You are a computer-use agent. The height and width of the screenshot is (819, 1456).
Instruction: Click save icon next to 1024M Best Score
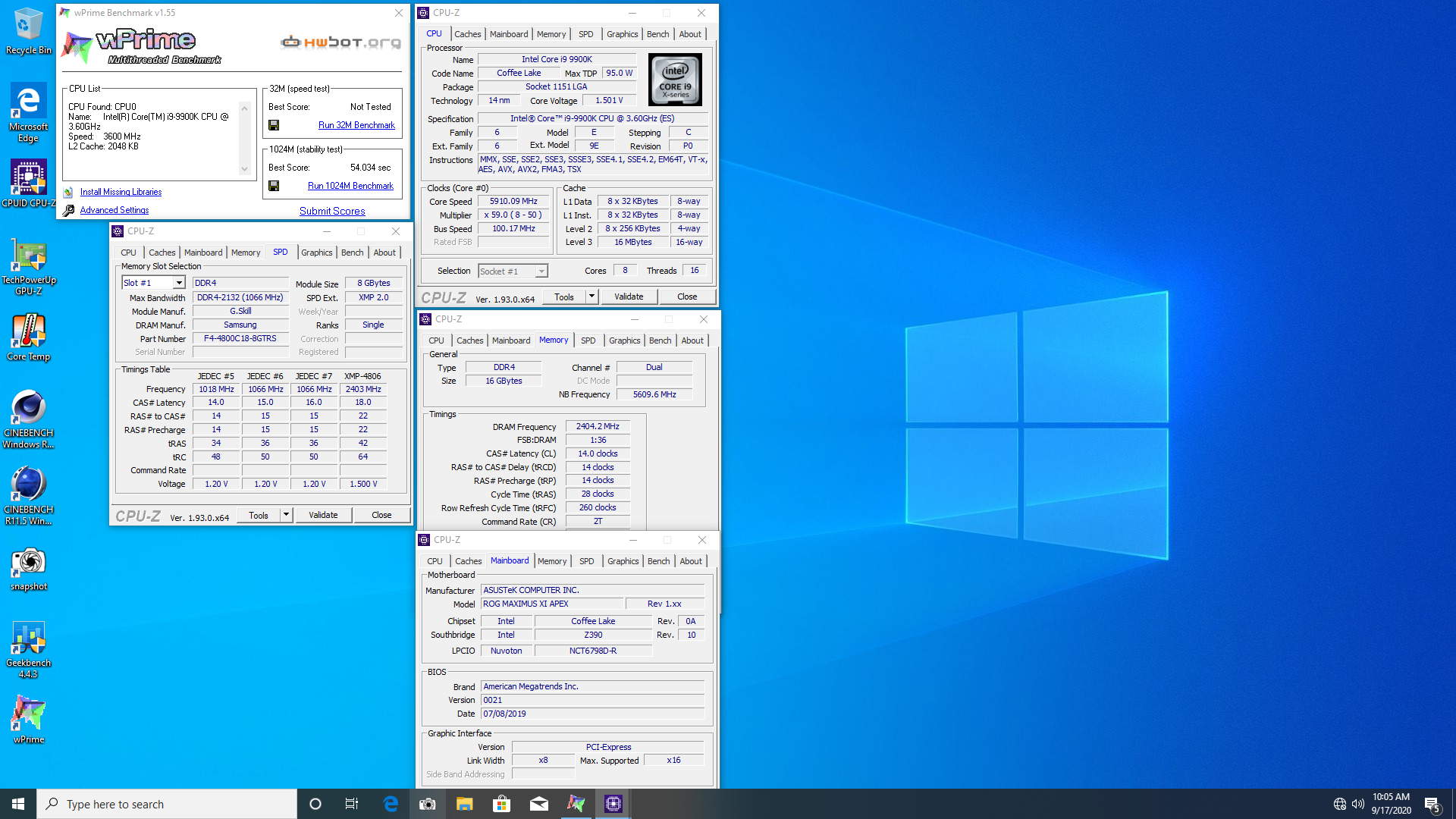pyautogui.click(x=274, y=186)
